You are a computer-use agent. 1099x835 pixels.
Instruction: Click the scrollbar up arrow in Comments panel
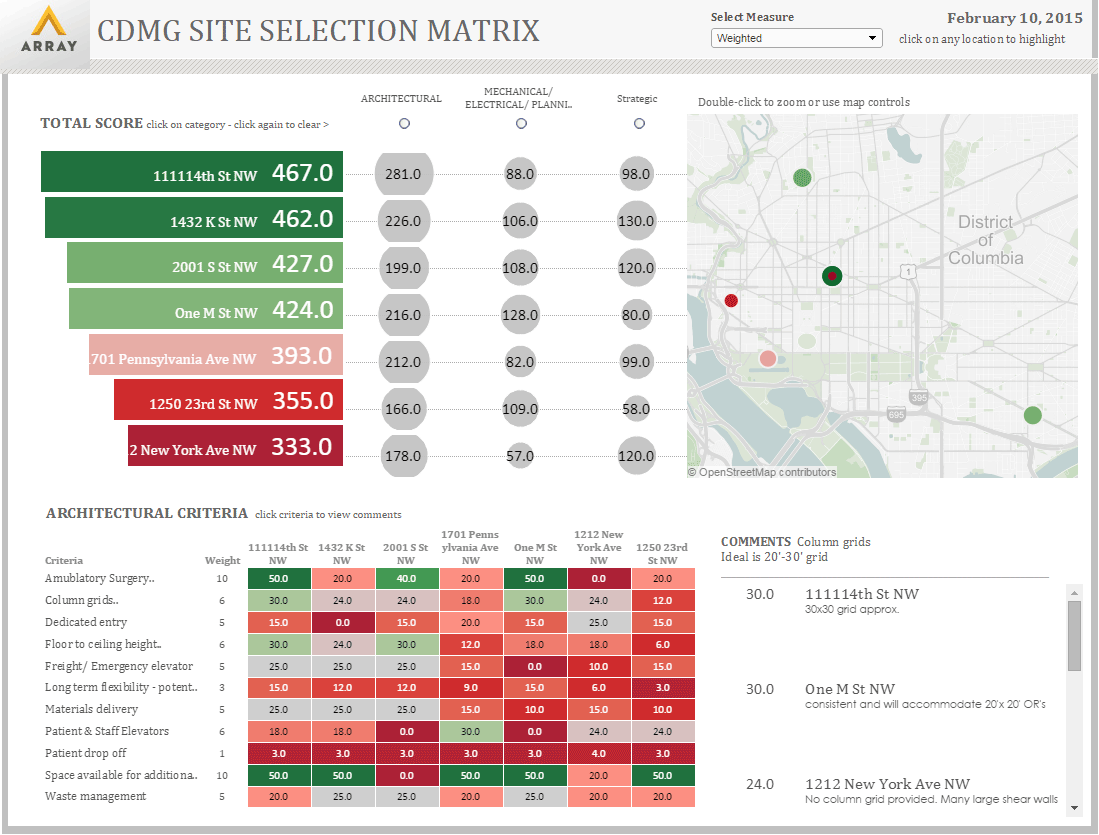click(x=1077, y=591)
